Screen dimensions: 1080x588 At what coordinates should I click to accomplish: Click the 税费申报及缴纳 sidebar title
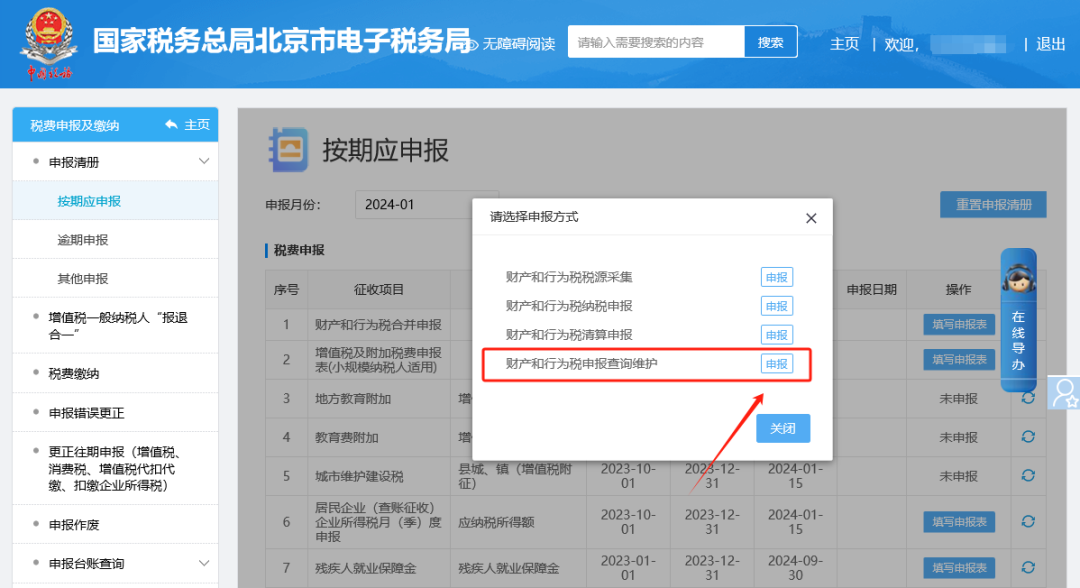tap(74, 125)
